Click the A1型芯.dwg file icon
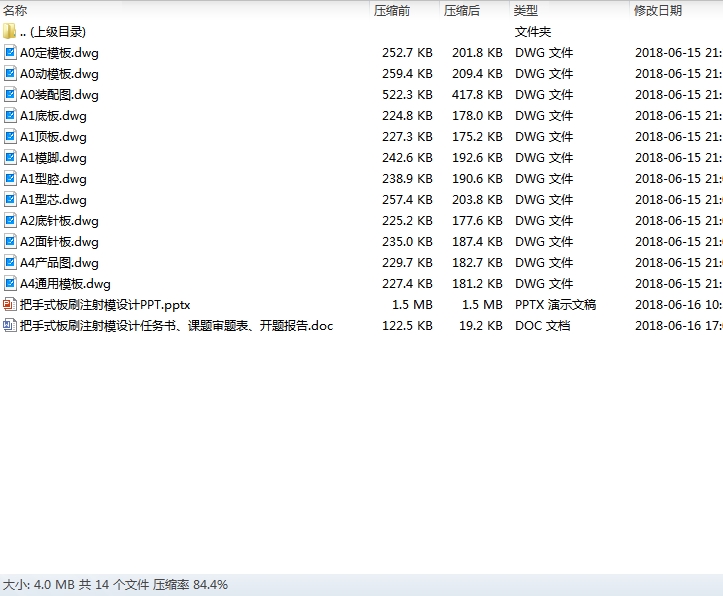 click(10, 200)
